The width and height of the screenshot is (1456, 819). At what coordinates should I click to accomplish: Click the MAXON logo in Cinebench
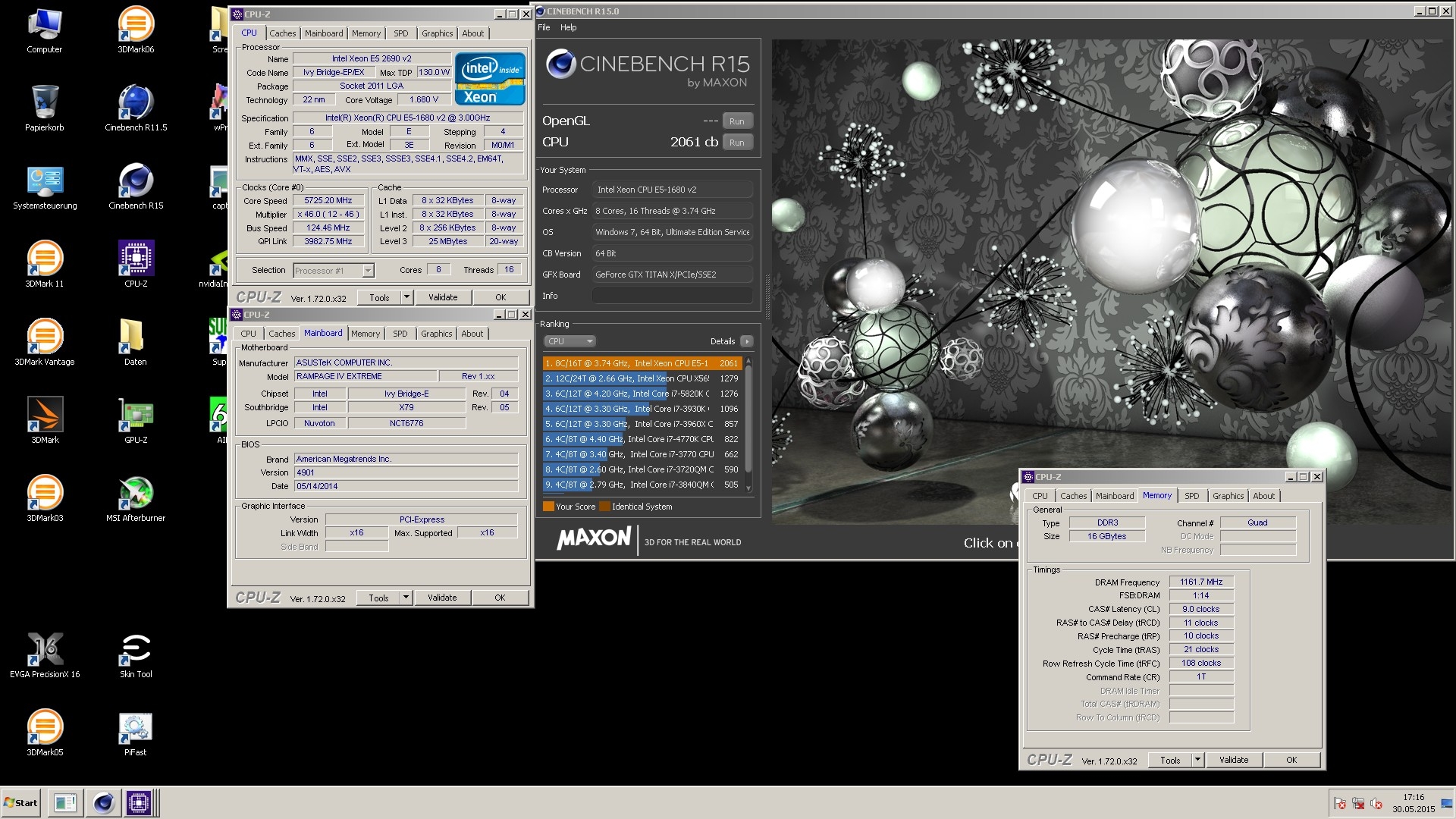pos(594,538)
